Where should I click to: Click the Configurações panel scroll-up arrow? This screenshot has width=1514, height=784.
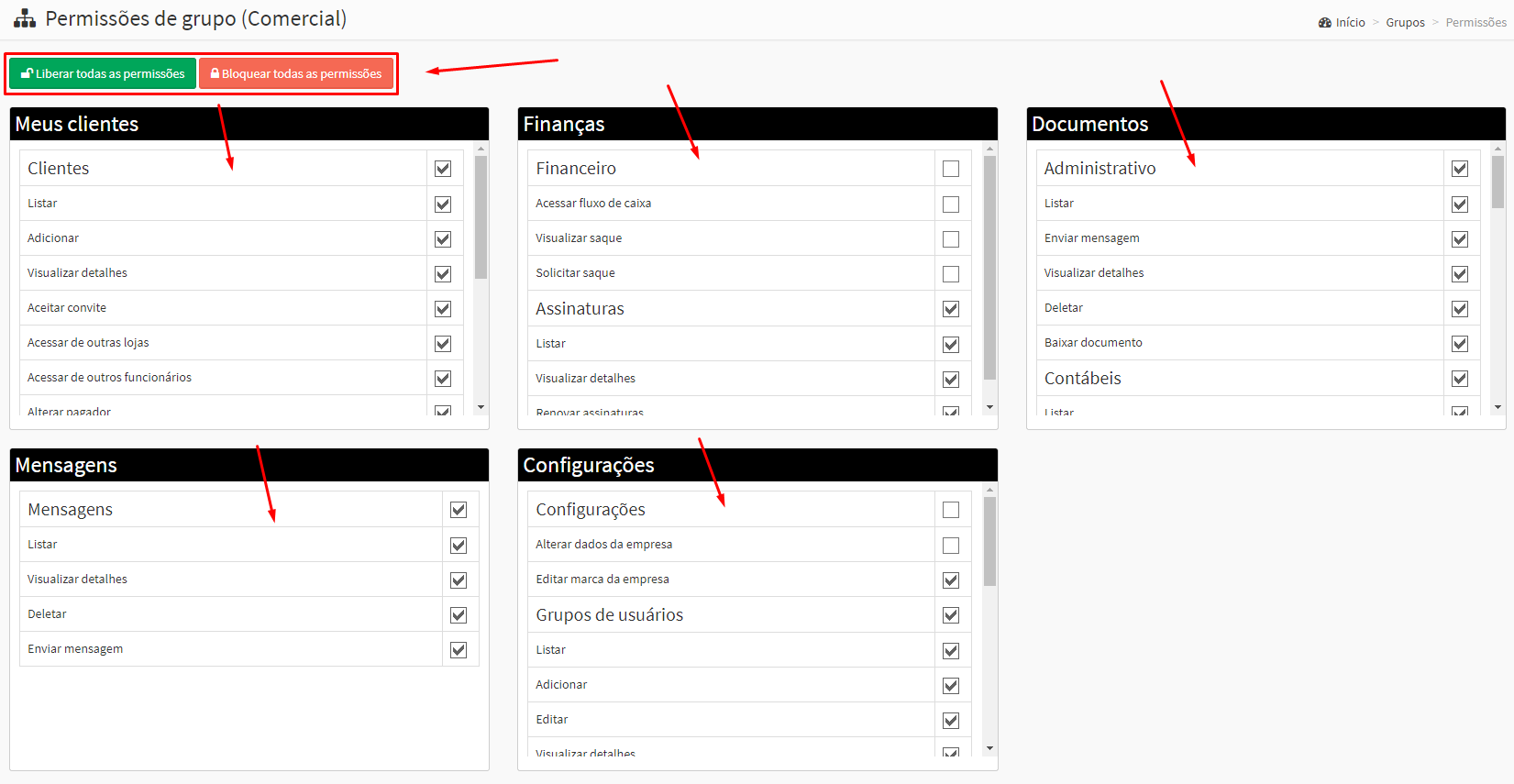tap(989, 490)
